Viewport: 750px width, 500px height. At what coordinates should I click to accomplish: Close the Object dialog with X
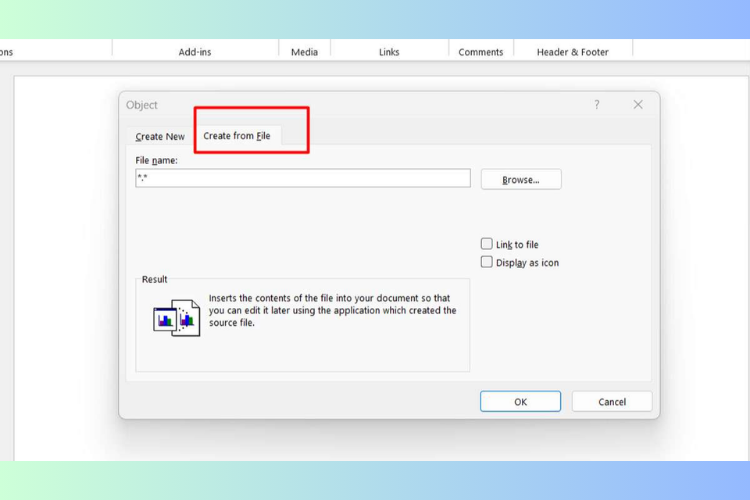[x=638, y=104]
